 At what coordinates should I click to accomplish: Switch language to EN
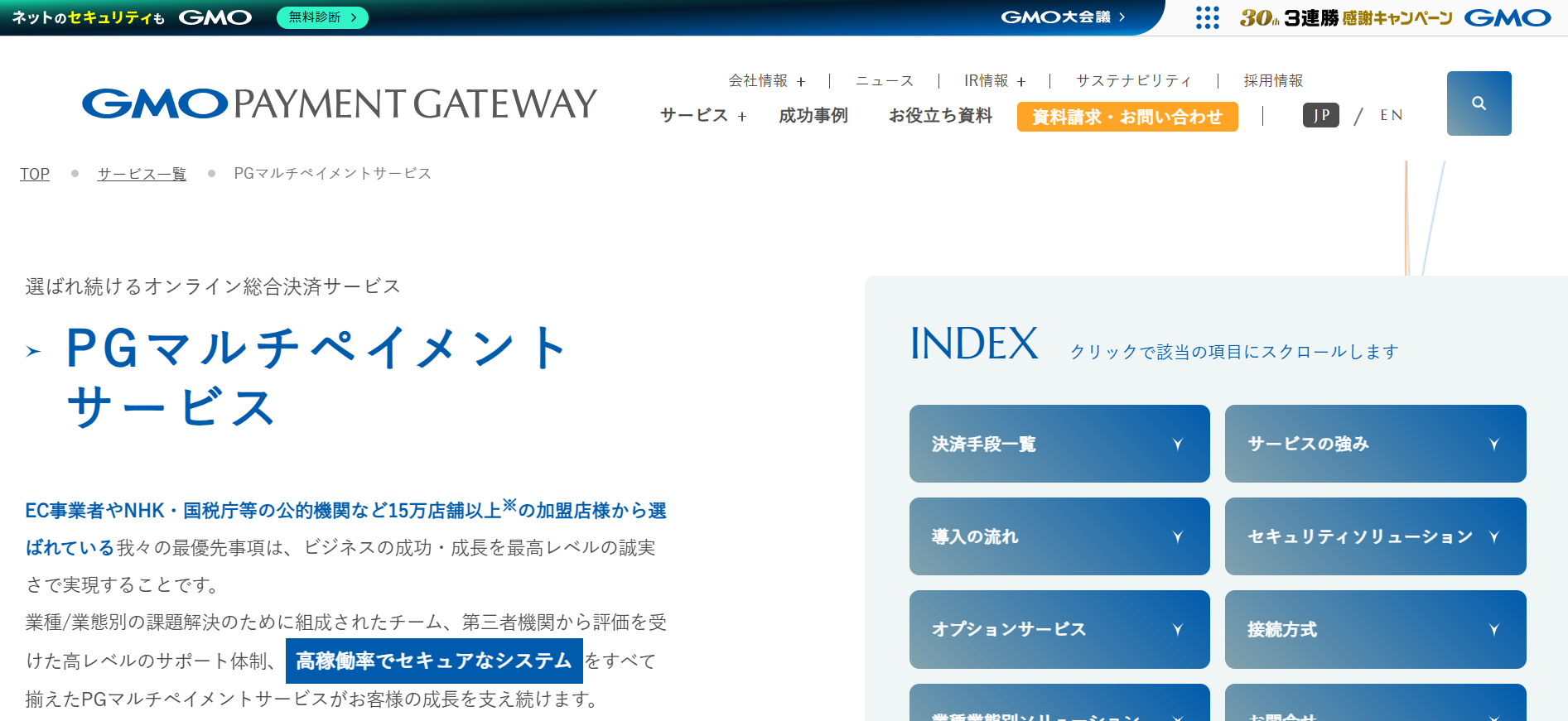pos(1391,115)
